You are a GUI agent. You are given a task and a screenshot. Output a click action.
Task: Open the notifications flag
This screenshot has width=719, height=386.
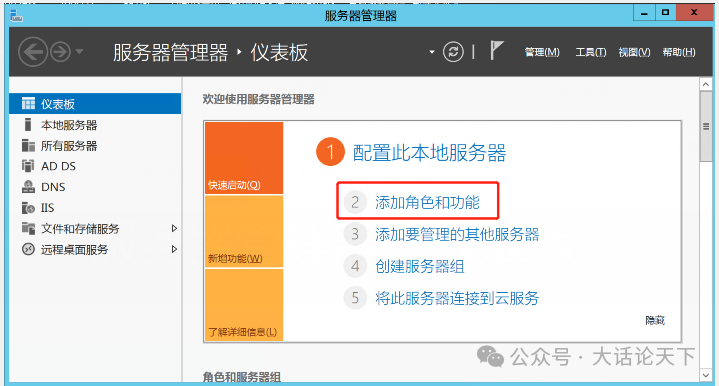[496, 50]
